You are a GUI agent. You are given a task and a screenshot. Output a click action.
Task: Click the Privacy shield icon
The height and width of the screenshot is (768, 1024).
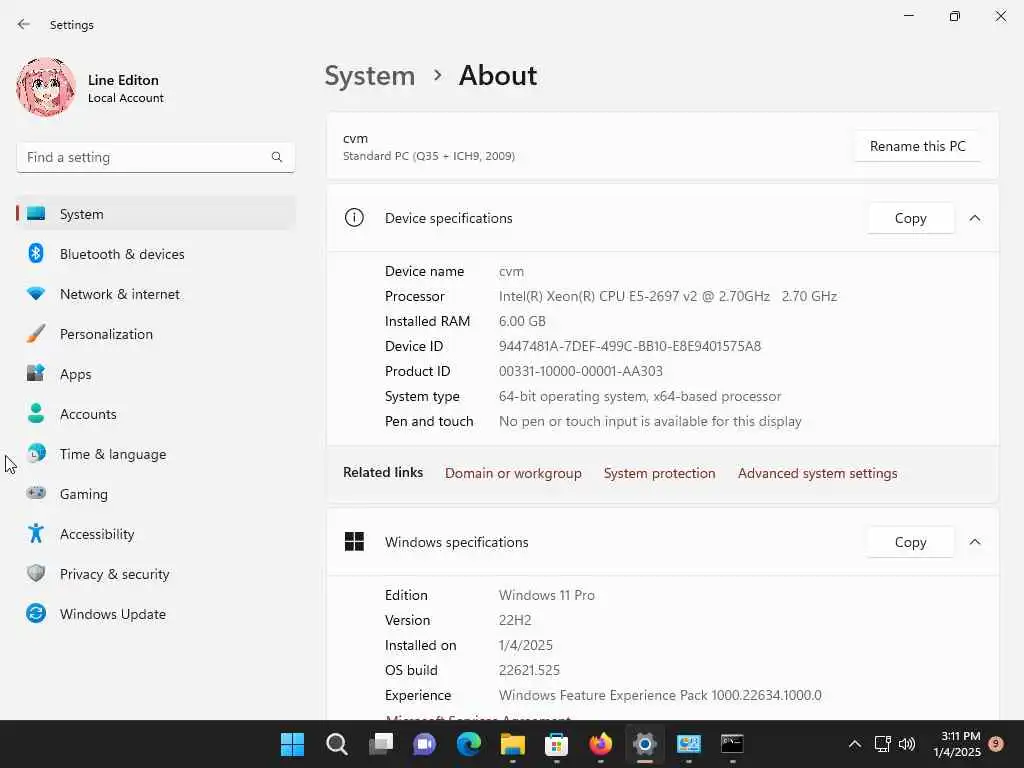(x=36, y=573)
